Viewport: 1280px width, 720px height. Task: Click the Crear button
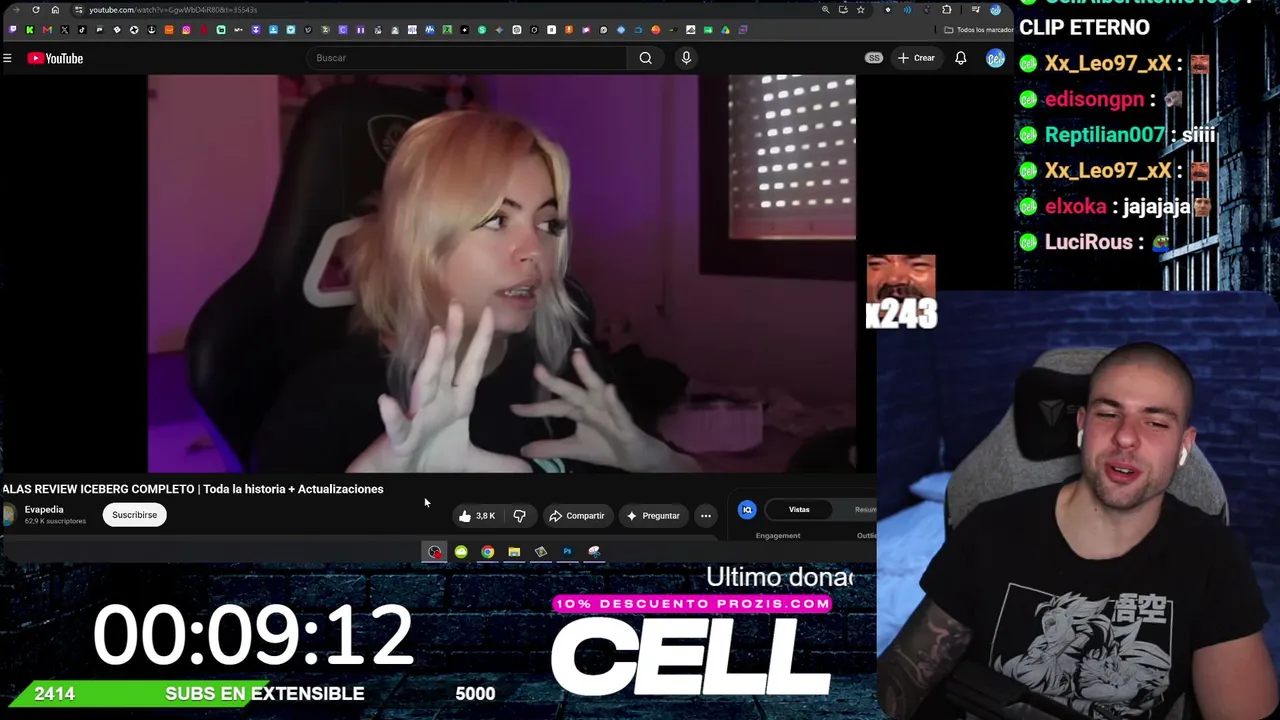[x=916, y=58]
